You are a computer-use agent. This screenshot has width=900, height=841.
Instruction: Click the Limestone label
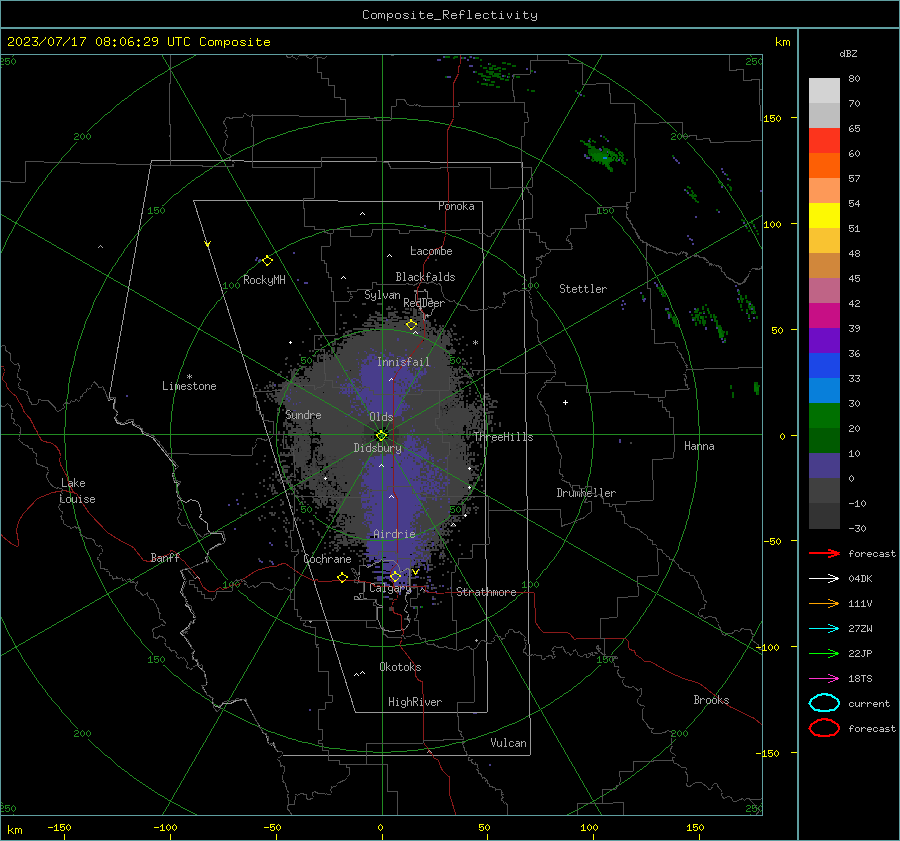(x=189, y=386)
